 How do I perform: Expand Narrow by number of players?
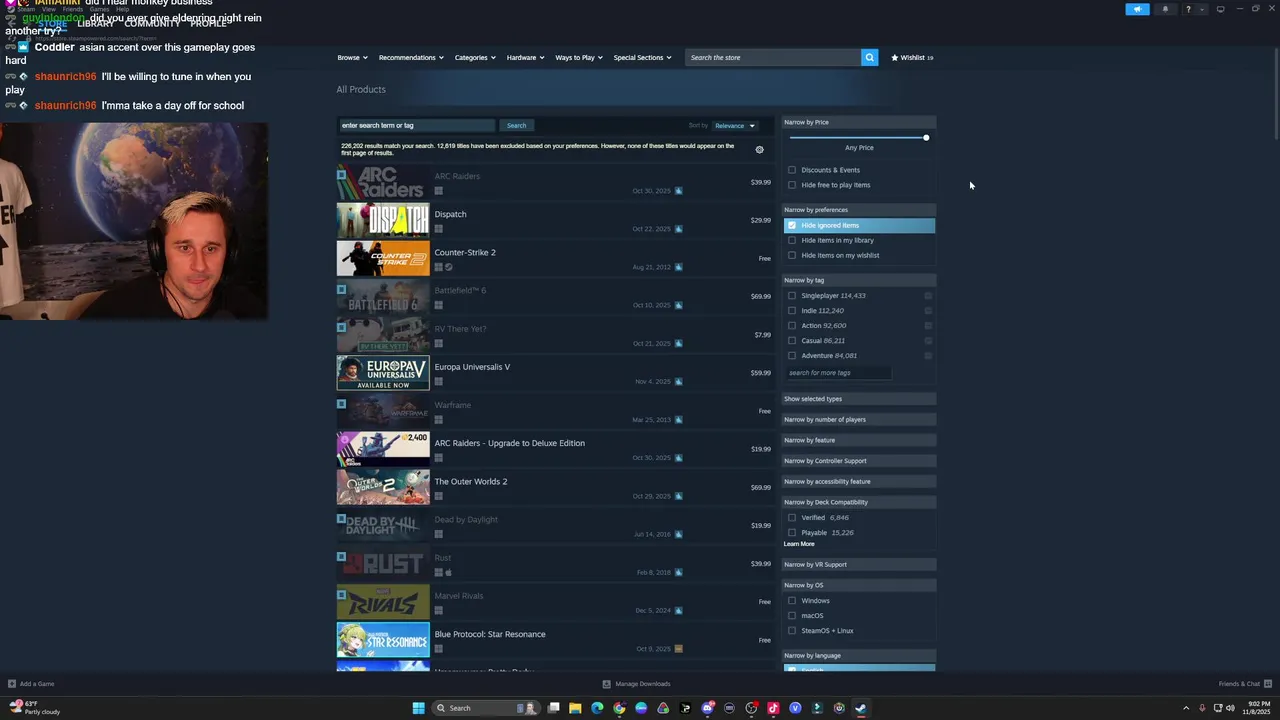pos(859,420)
